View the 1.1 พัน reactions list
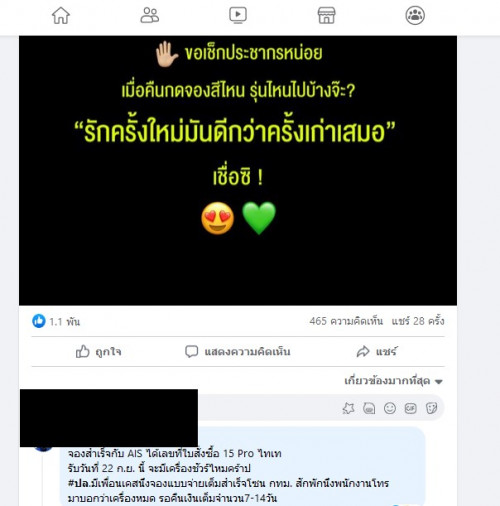500x506 pixels. pyautogui.click(x=65, y=322)
